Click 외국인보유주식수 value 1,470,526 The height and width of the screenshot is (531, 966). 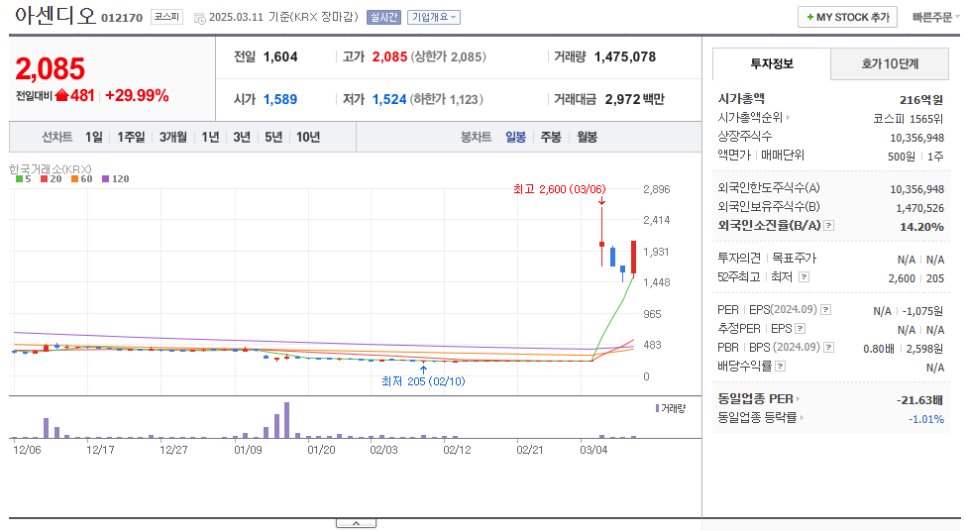tap(920, 208)
